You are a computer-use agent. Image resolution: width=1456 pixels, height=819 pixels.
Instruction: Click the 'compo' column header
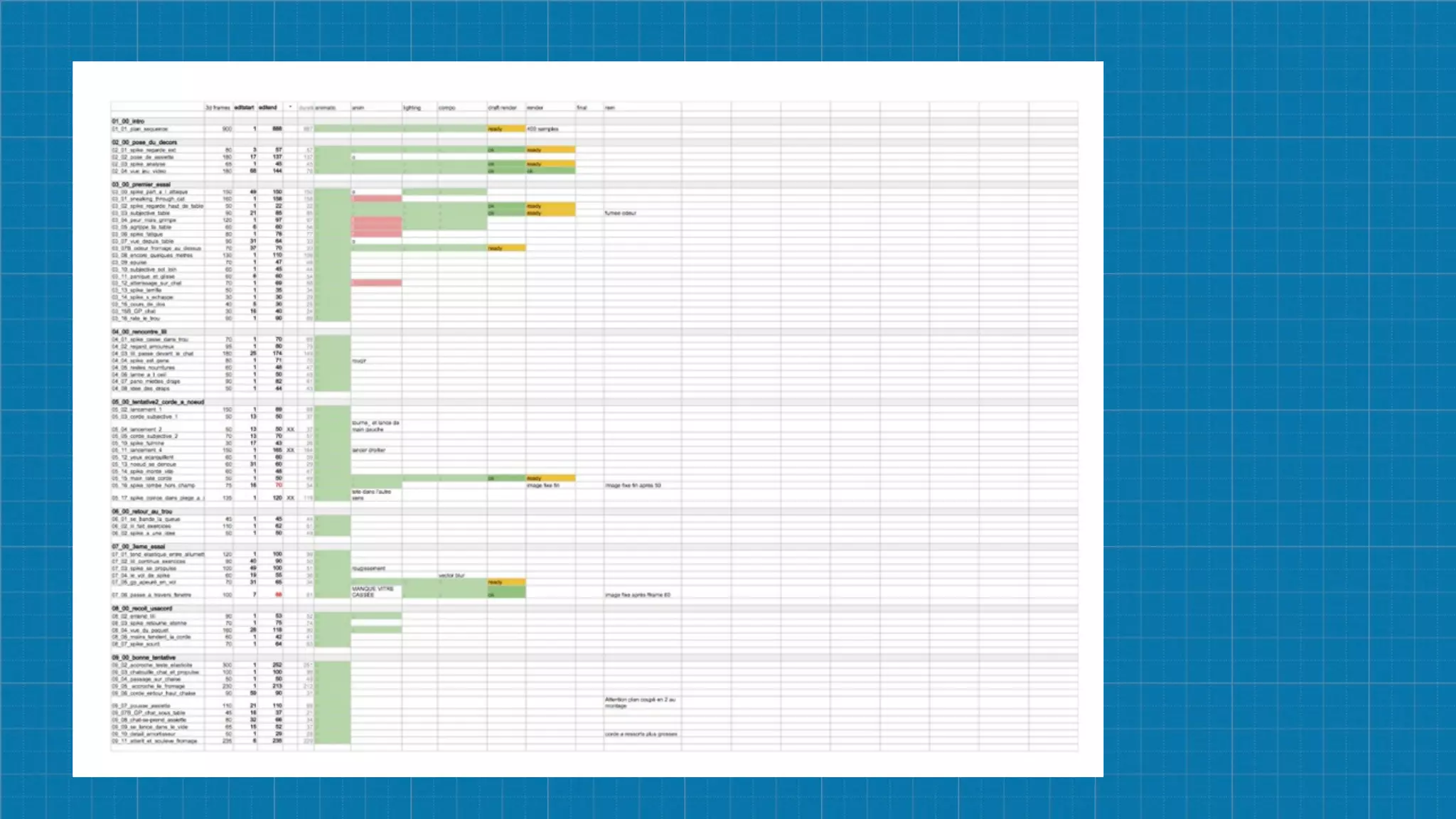(447, 108)
